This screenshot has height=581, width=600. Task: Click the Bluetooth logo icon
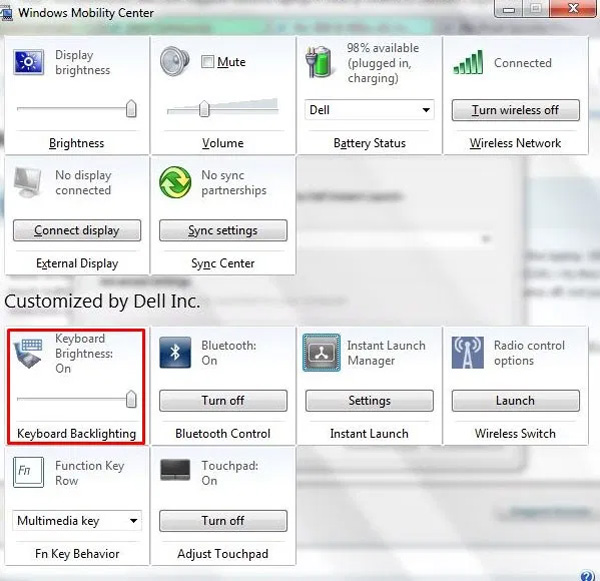175,353
